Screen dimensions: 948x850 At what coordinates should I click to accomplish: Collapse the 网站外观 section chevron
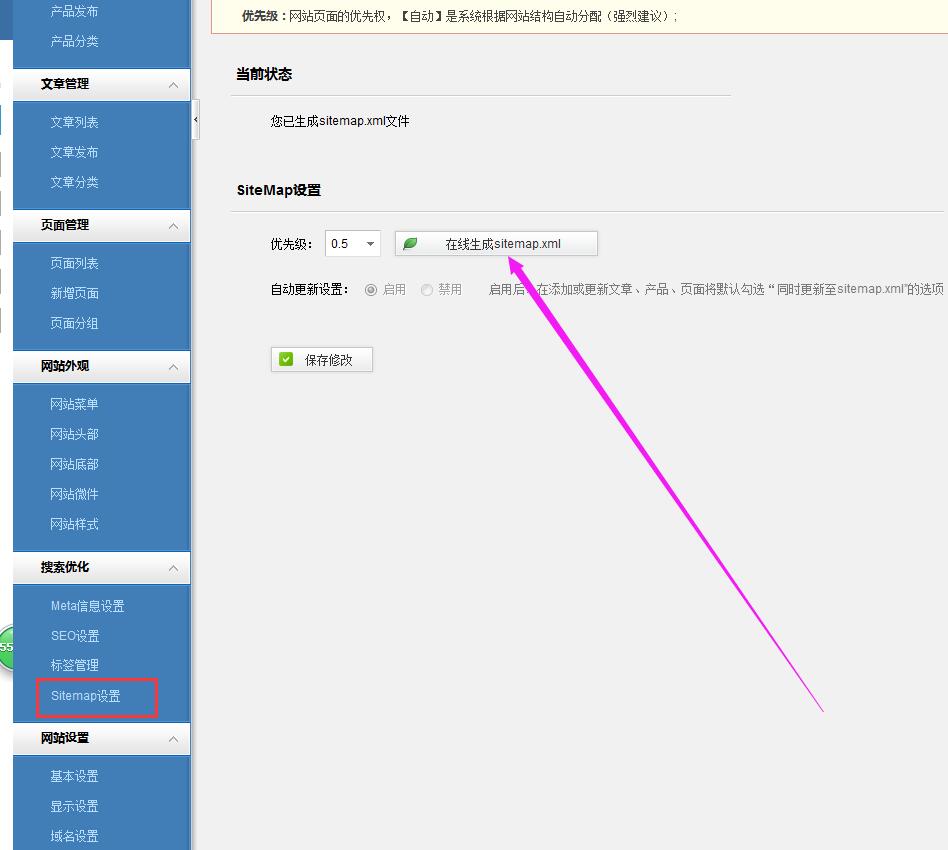point(175,366)
